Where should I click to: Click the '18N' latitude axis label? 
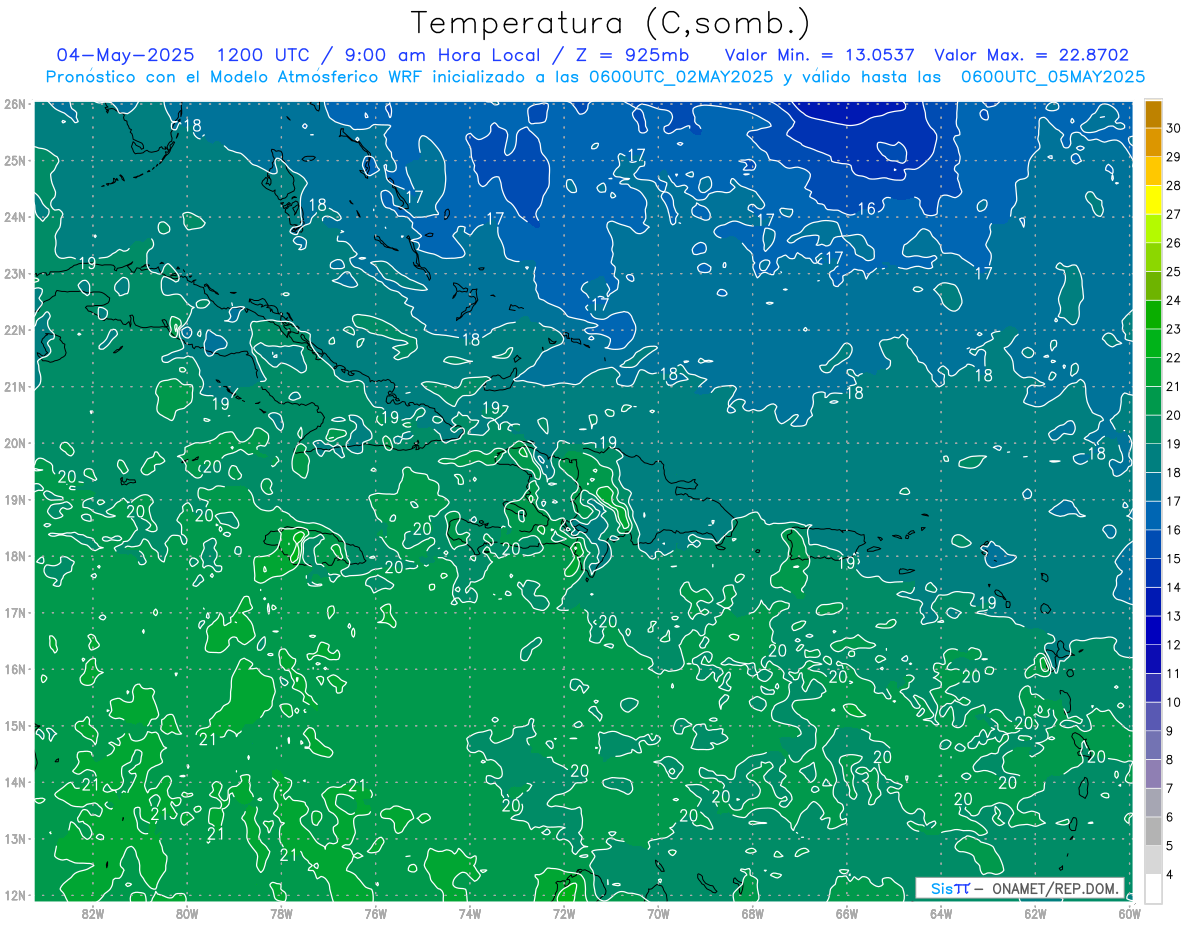pyautogui.click(x=14, y=556)
